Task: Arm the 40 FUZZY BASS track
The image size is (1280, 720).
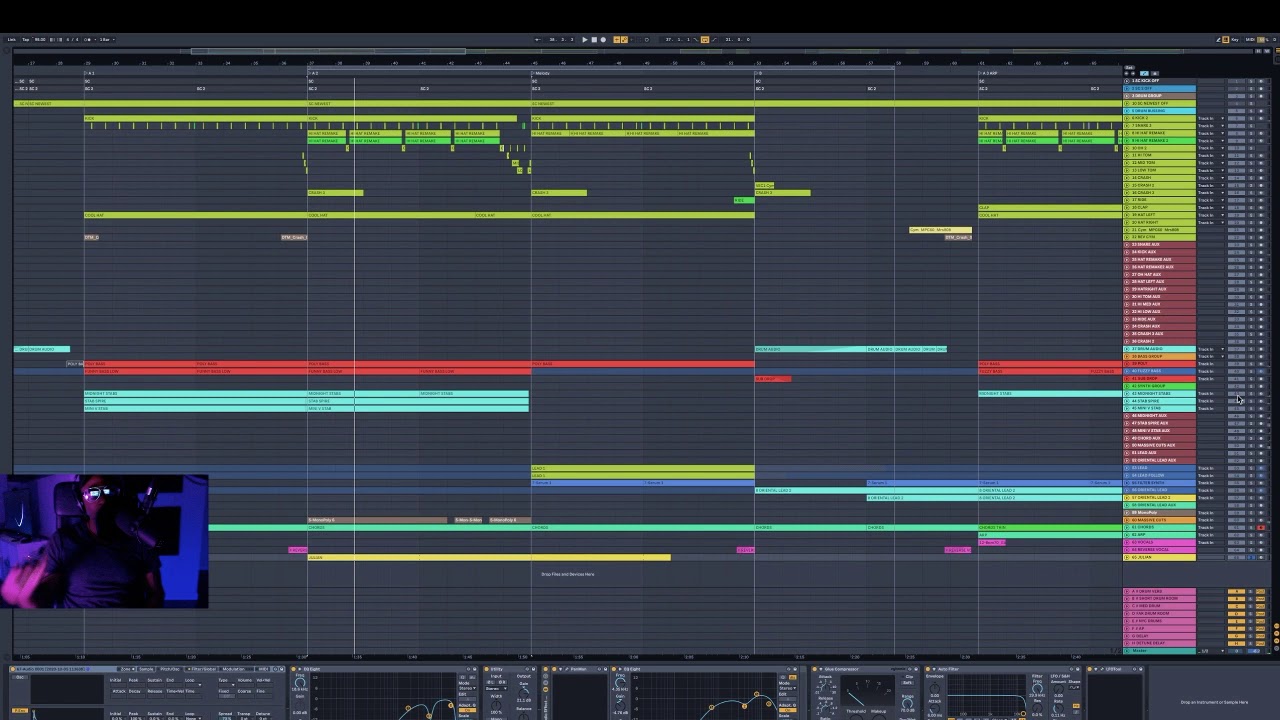Action: point(1261,371)
